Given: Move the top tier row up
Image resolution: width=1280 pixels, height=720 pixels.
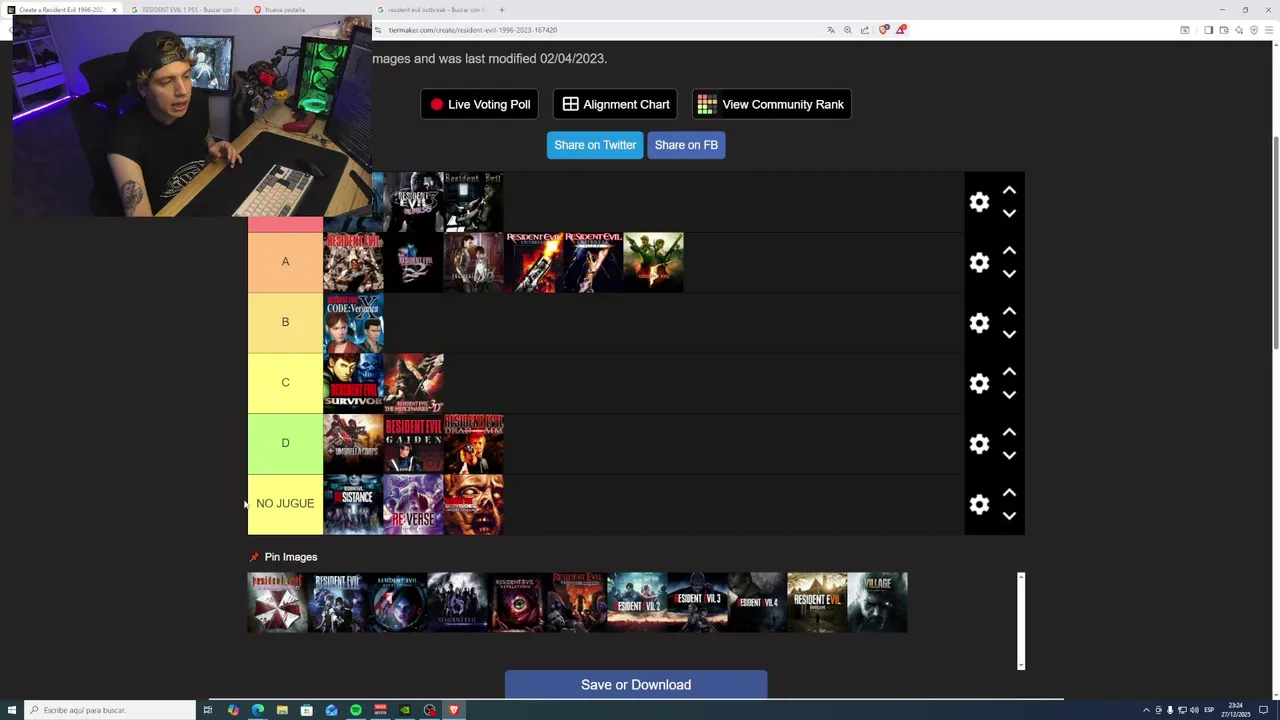Looking at the screenshot, I should (1009, 190).
